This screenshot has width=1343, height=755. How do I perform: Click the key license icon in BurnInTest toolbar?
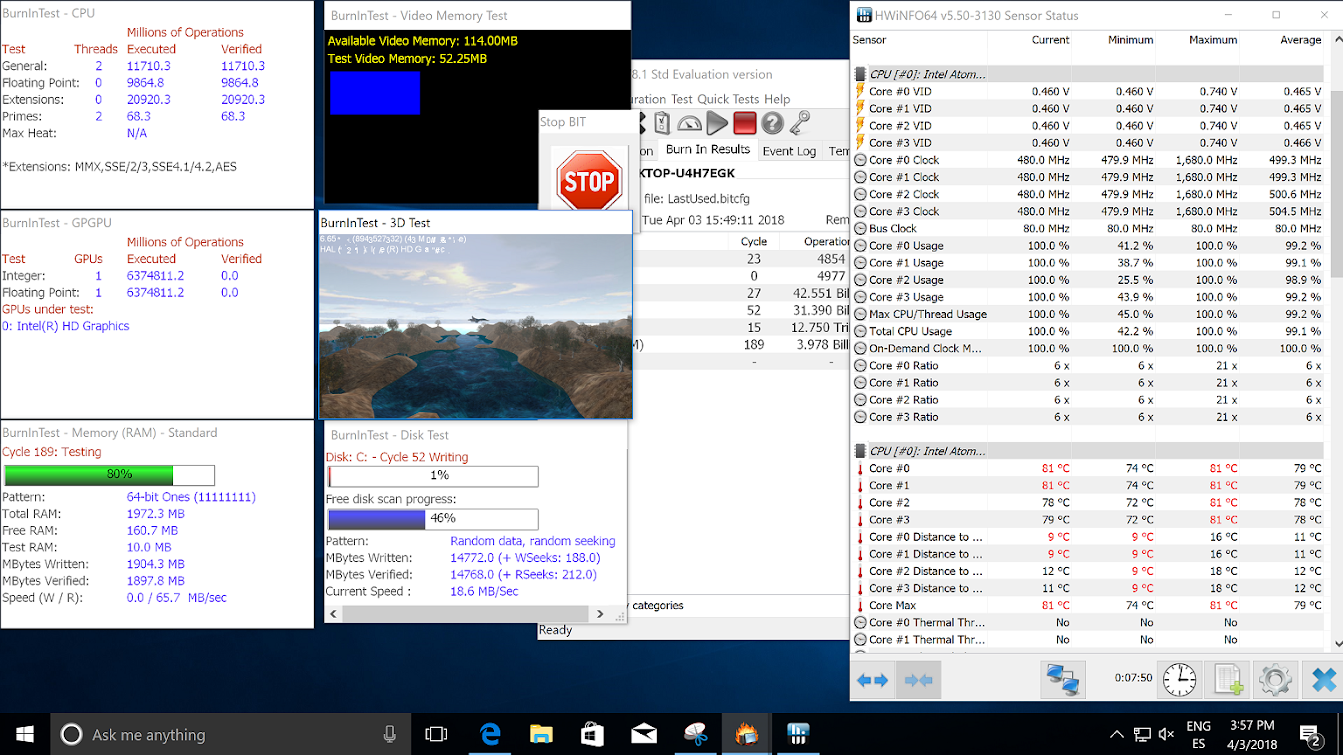click(x=799, y=123)
